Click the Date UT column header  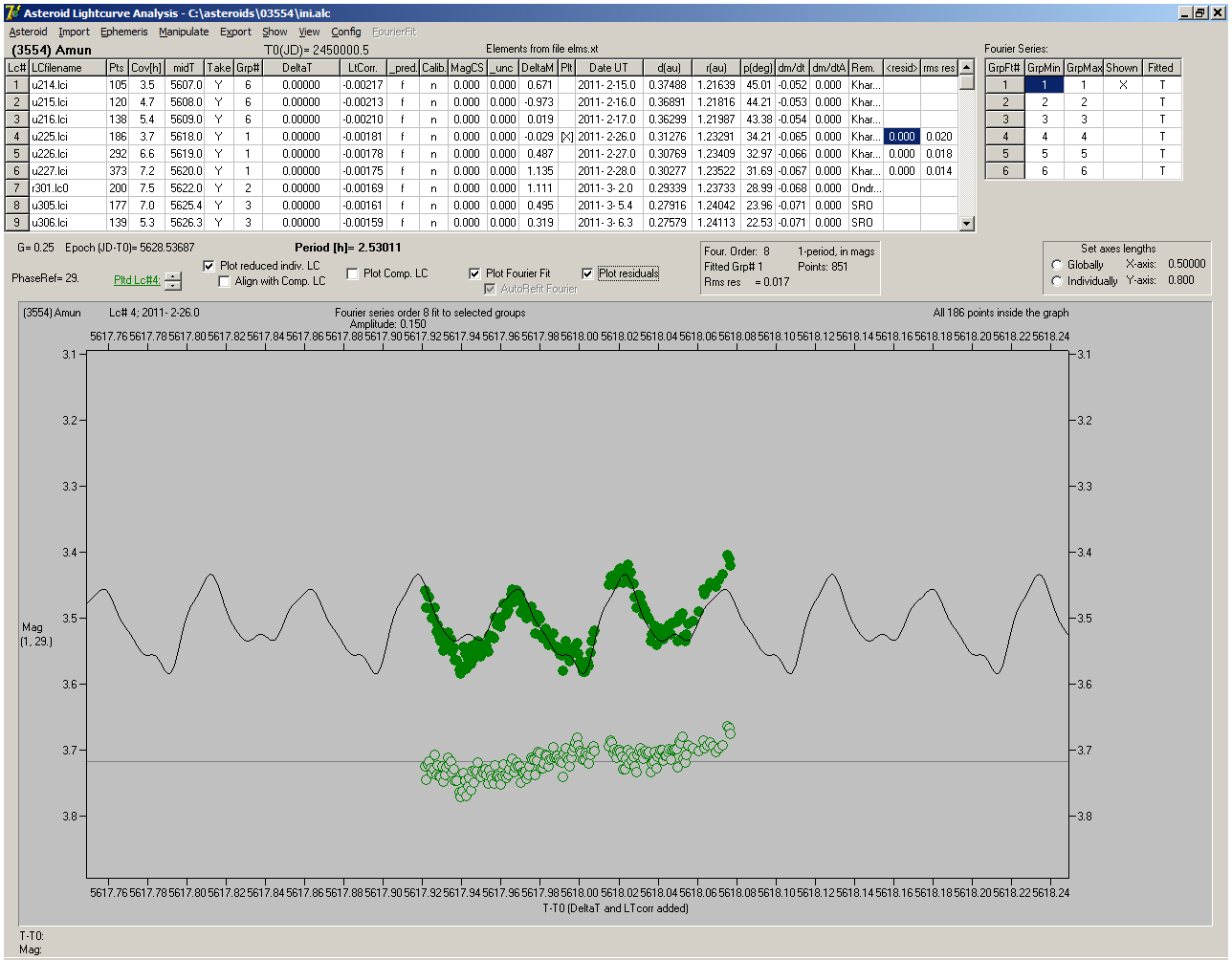pyautogui.click(x=608, y=68)
